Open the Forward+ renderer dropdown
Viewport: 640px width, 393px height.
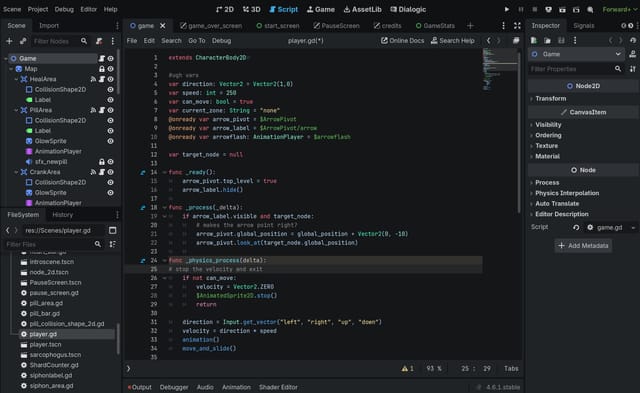click(x=620, y=9)
